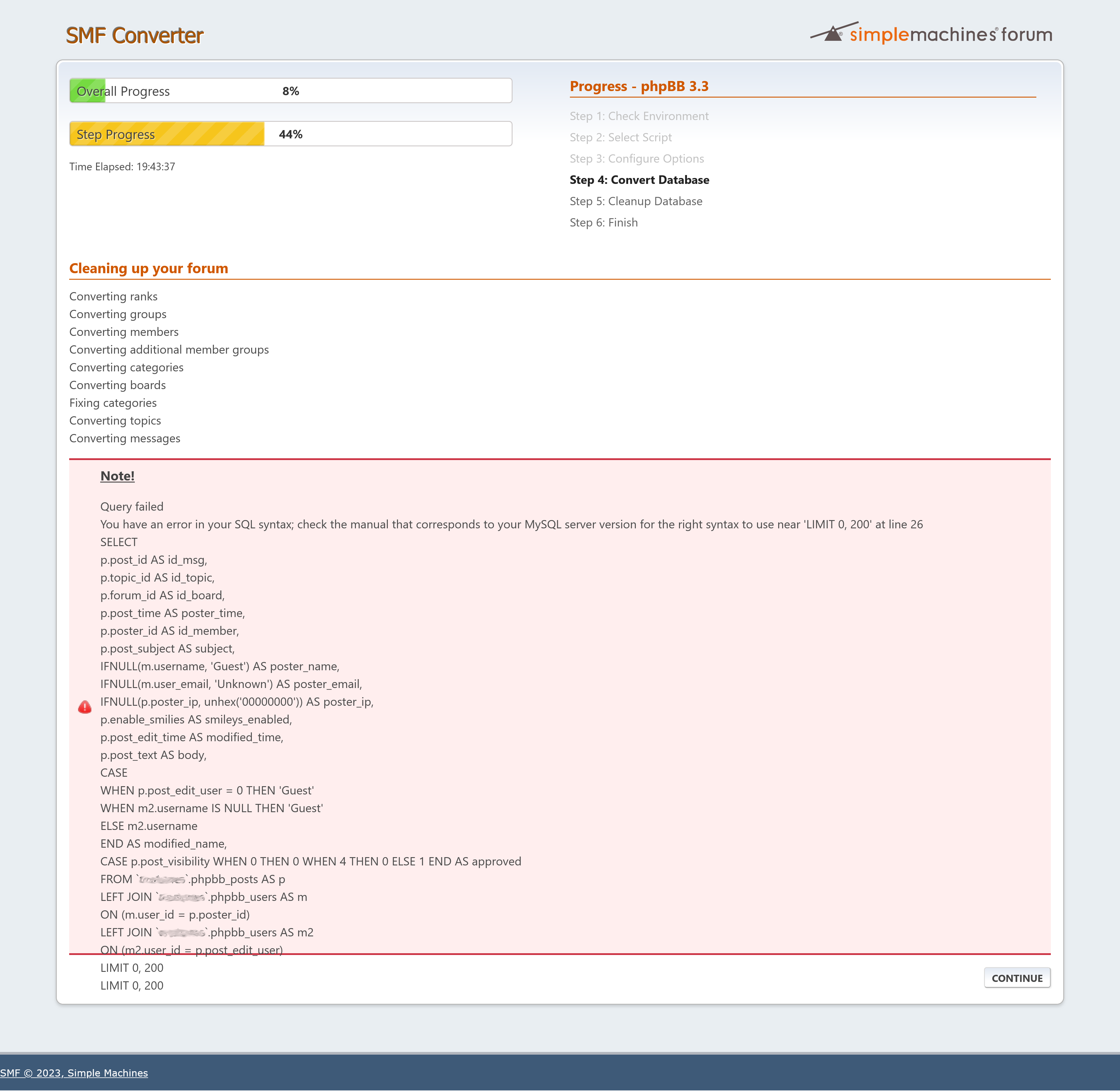1120x1091 pixels.
Task: Click the Converting ranks line
Action: click(x=114, y=296)
